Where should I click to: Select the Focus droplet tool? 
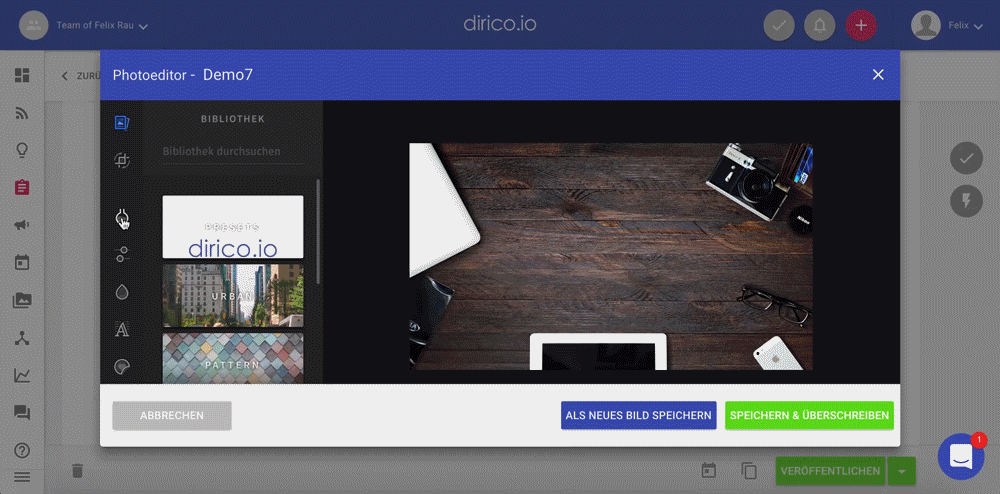coord(122,292)
